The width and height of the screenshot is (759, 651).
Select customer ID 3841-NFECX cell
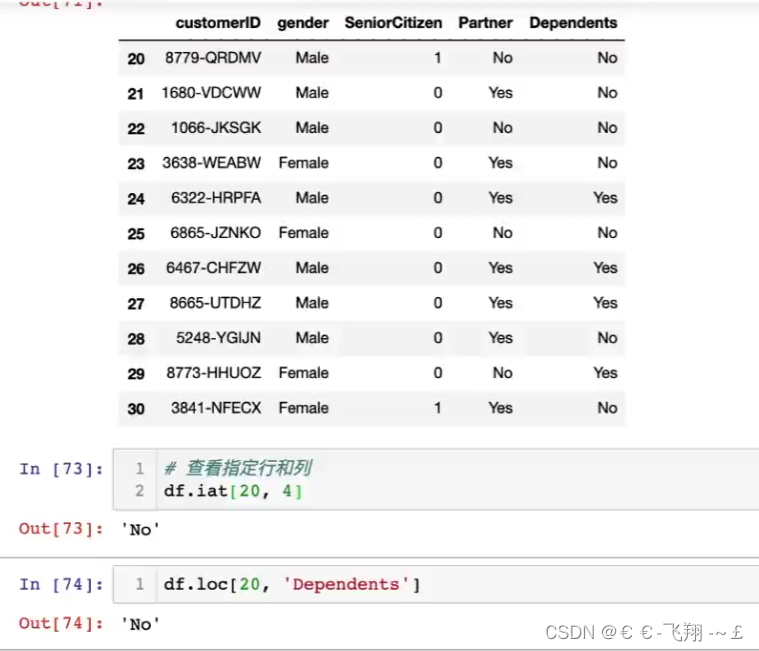[216, 408]
